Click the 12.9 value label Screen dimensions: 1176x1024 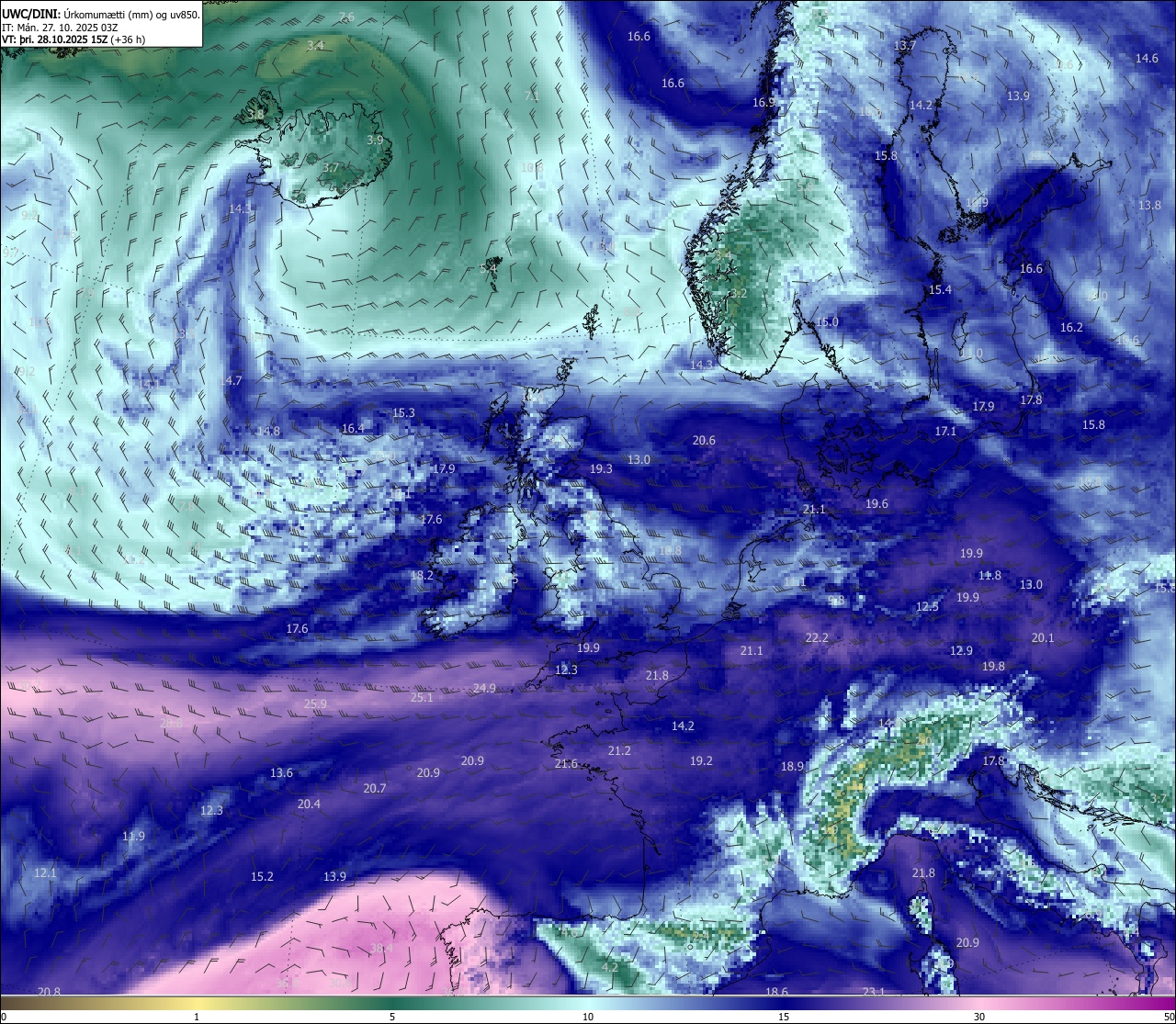[x=961, y=651]
